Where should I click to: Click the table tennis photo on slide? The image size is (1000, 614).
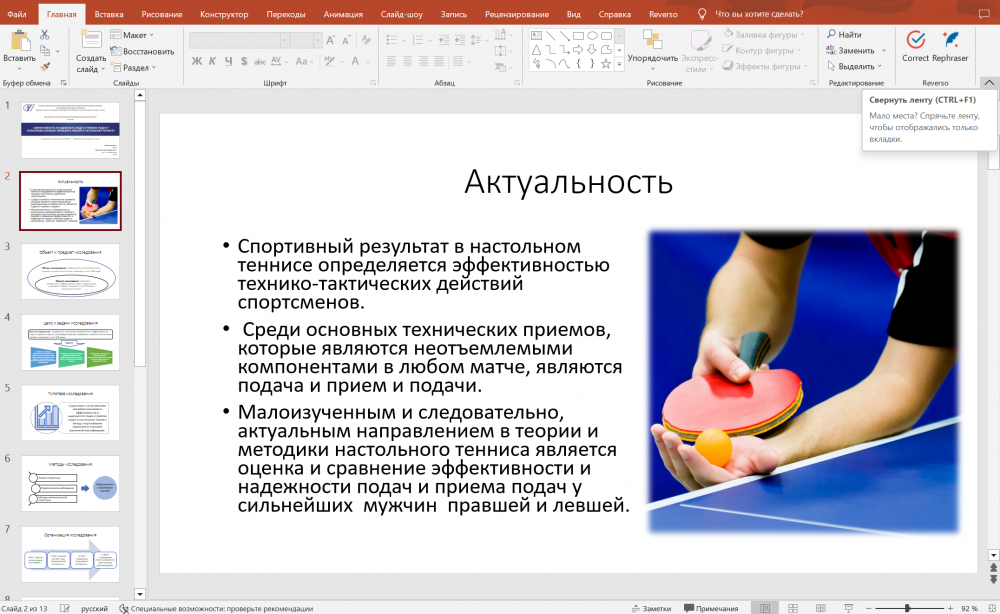[804, 381]
